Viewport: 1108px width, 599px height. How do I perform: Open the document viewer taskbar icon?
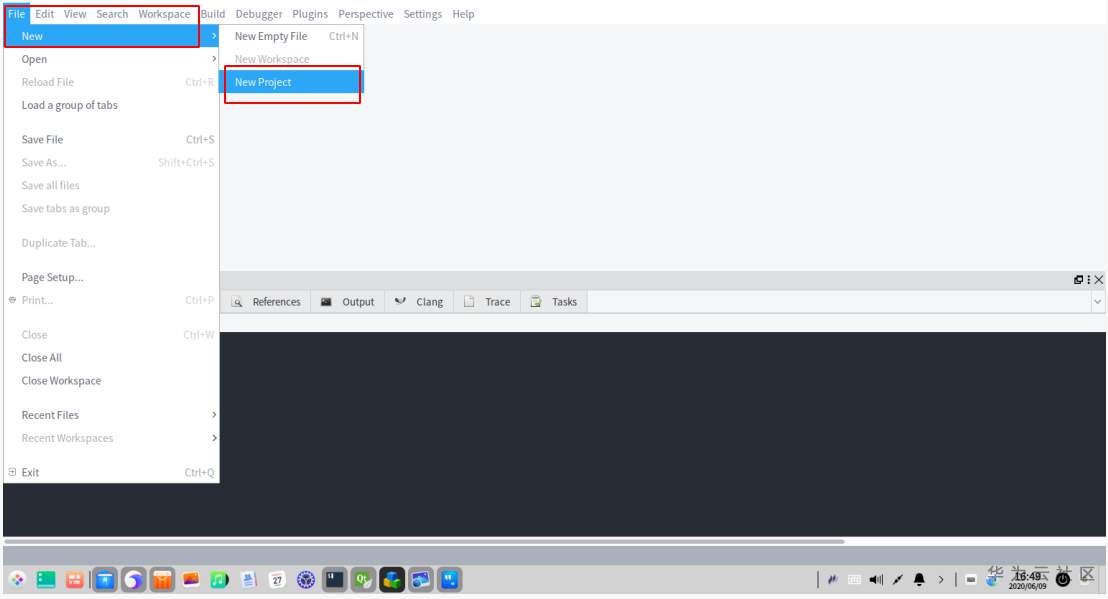pyautogui.click(x=248, y=580)
